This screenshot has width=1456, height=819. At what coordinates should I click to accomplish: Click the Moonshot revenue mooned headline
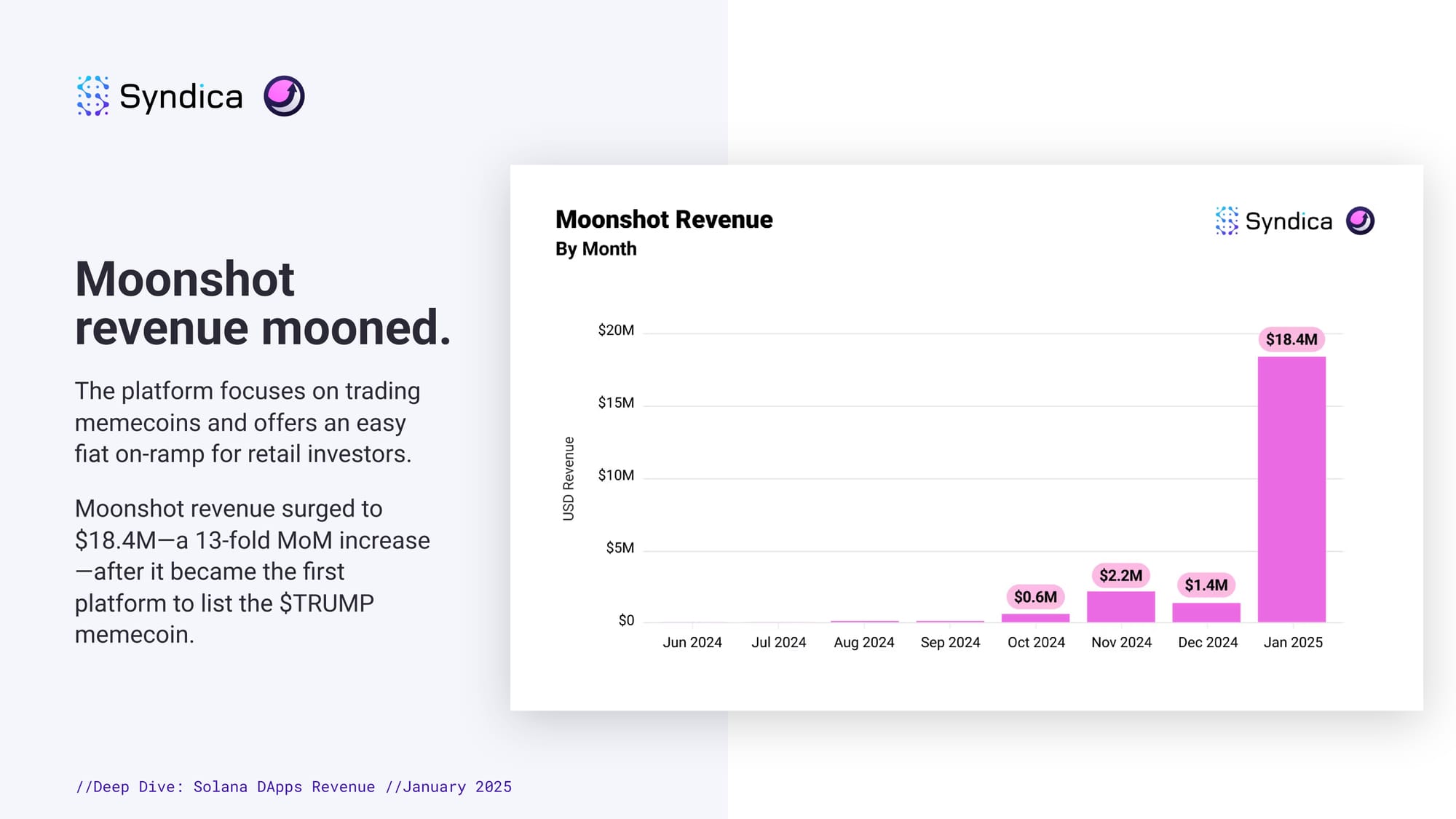(262, 303)
